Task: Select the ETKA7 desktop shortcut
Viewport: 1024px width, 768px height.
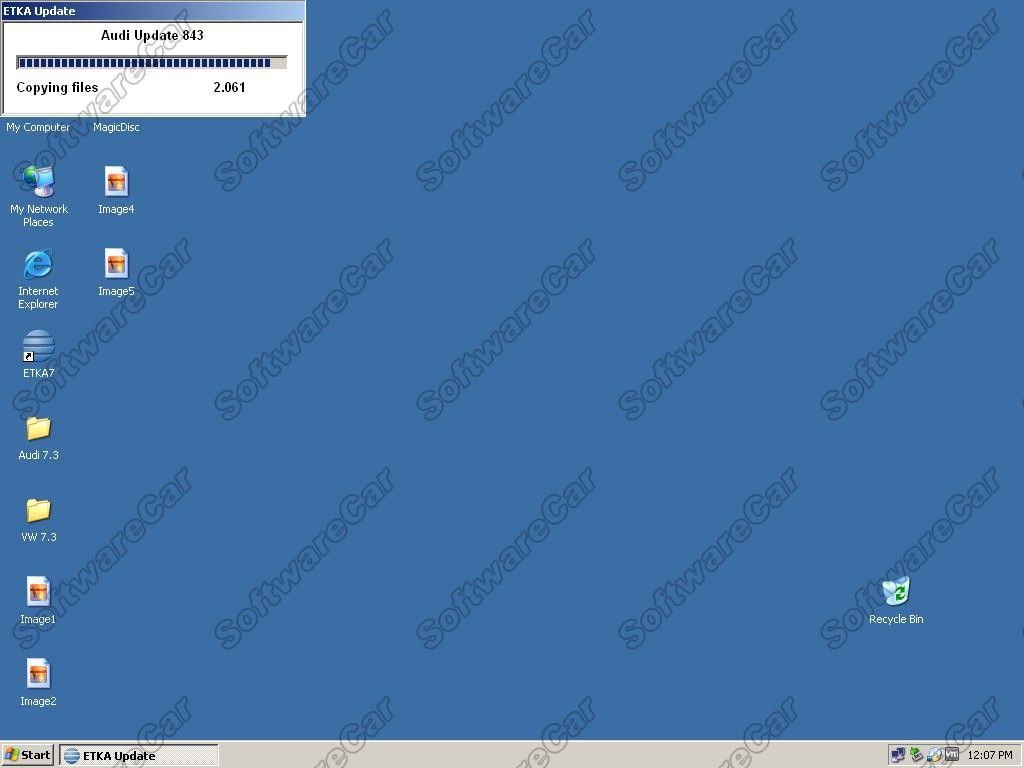Action: click(39, 355)
